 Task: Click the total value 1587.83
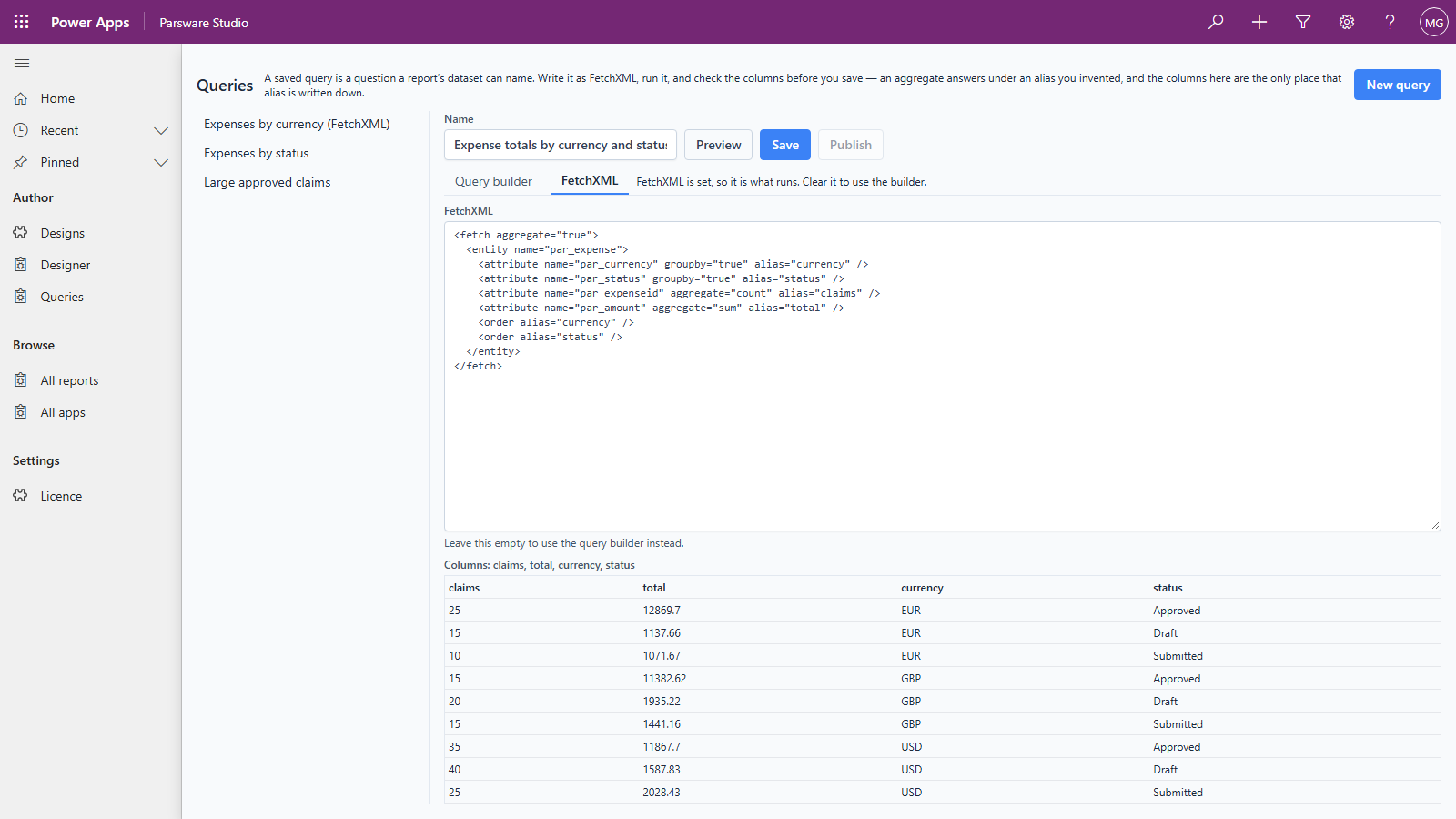662,770
